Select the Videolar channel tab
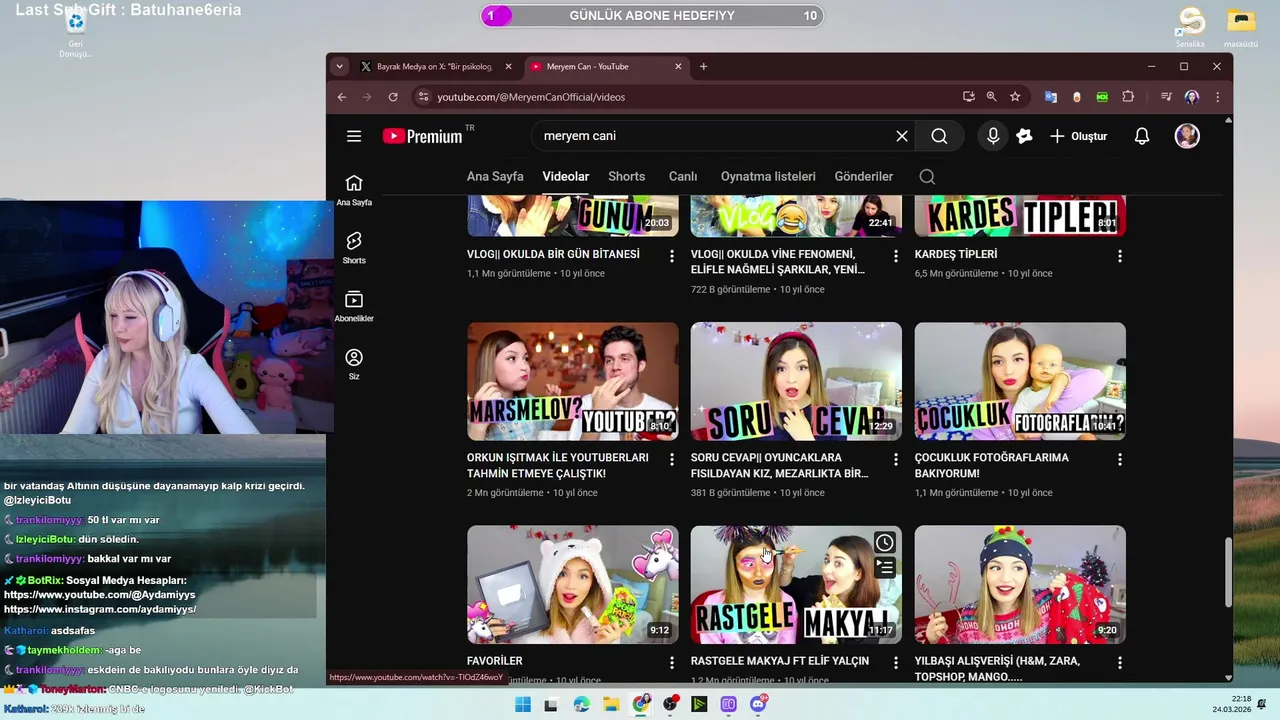Viewport: 1280px width, 720px height. [566, 176]
